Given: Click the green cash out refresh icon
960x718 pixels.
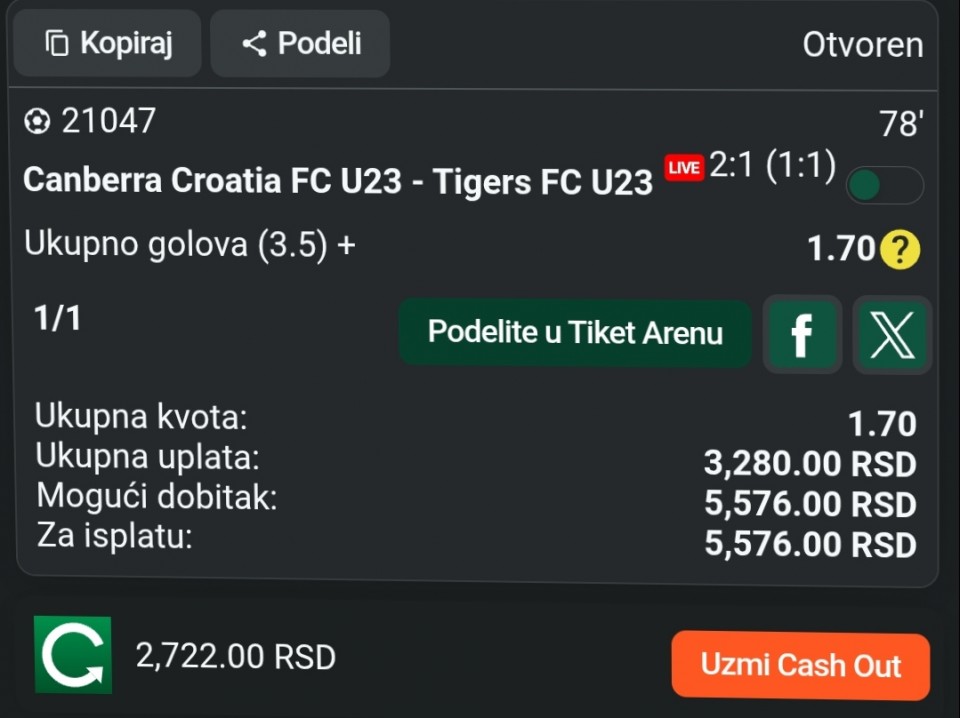Looking at the screenshot, I should 73,655.
